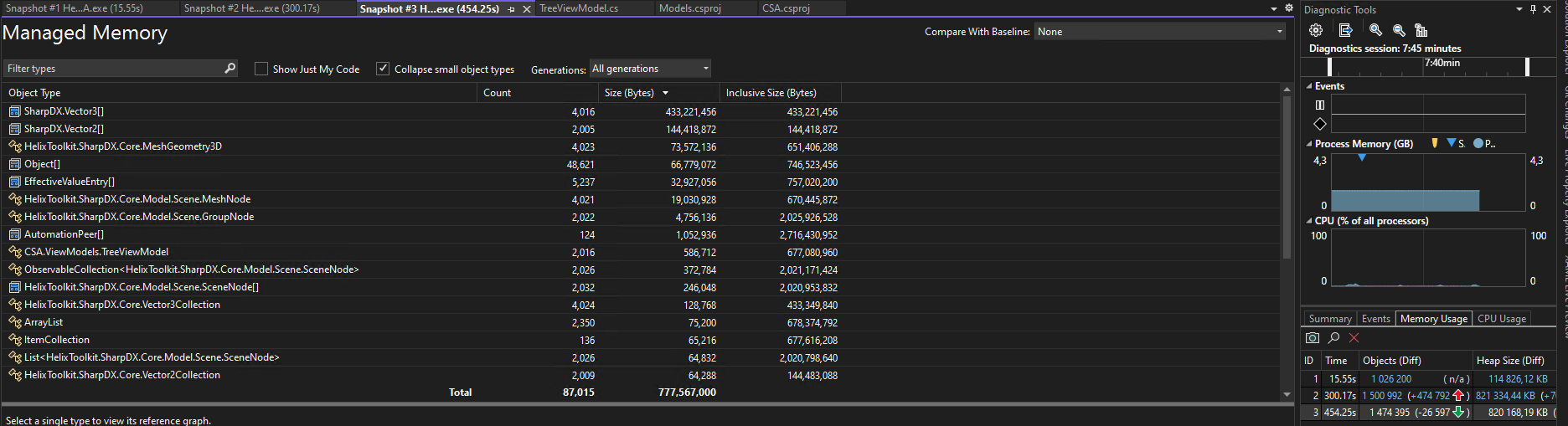This screenshot has width=1568, height=426.
Task: Toggle sort arrow on Size (Bytes) column
Action: [666, 93]
